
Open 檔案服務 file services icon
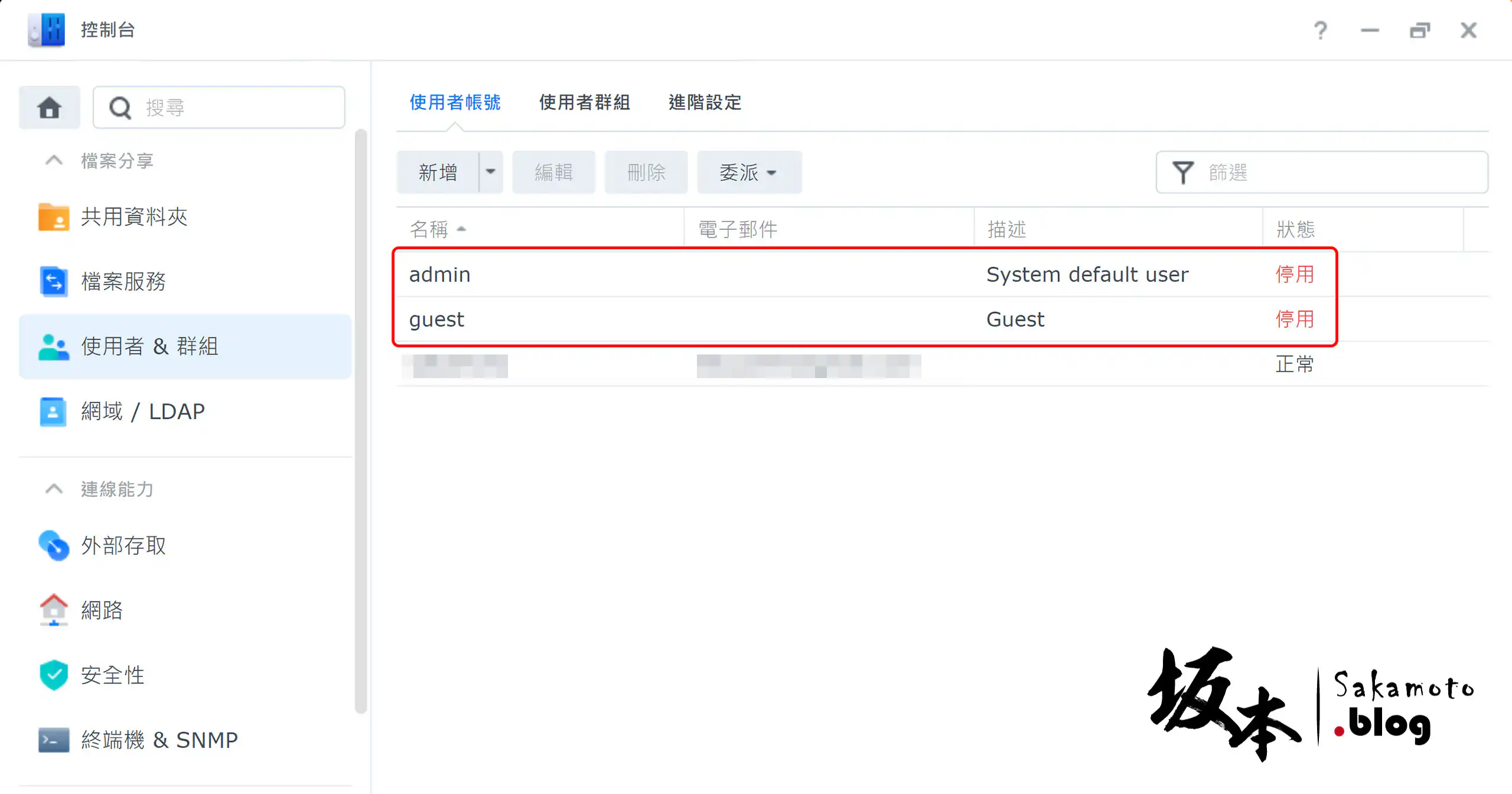coord(53,281)
